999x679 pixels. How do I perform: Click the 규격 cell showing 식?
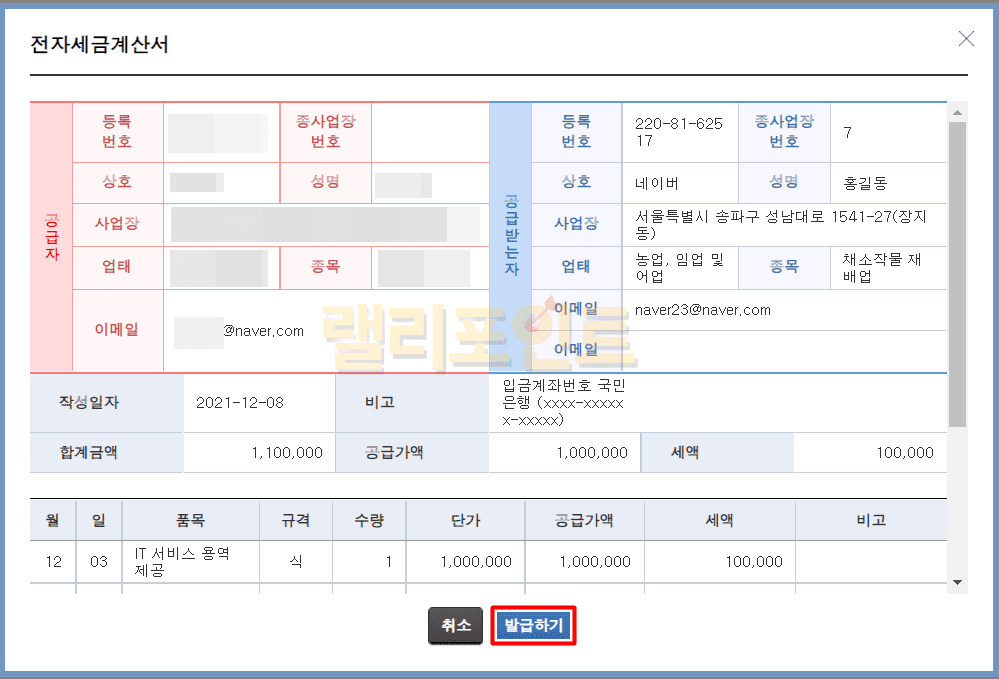(296, 562)
